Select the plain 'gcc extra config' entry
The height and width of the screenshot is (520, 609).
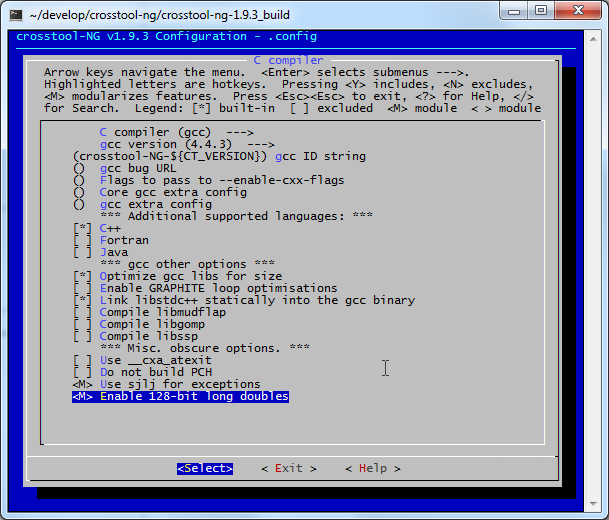point(143,205)
